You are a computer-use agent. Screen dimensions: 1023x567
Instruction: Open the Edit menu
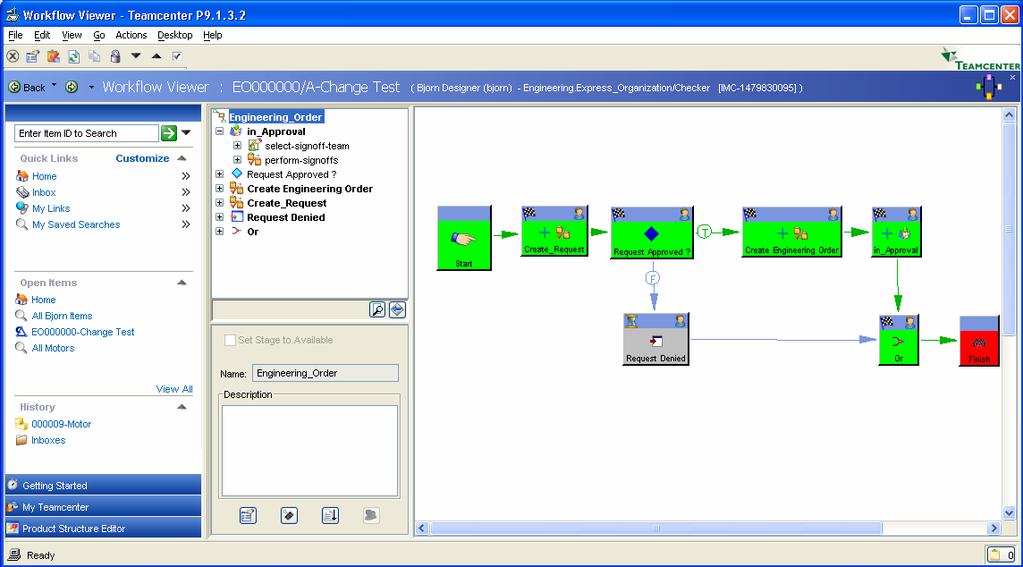coord(42,35)
